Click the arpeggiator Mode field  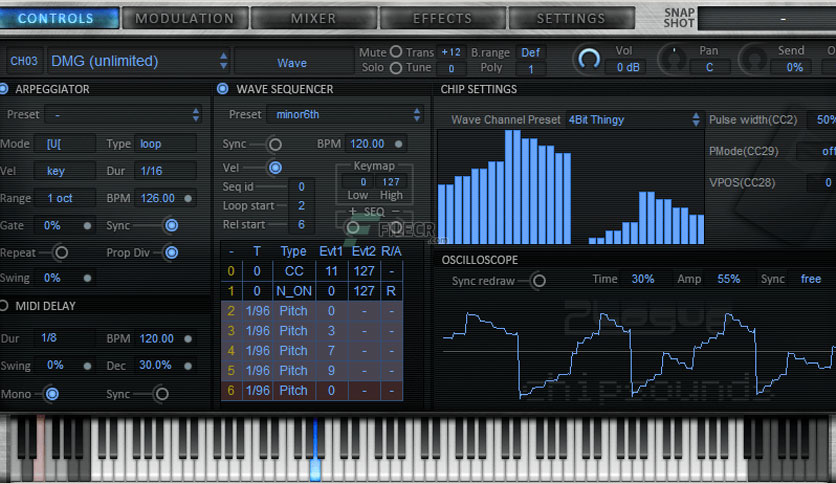click(65, 144)
